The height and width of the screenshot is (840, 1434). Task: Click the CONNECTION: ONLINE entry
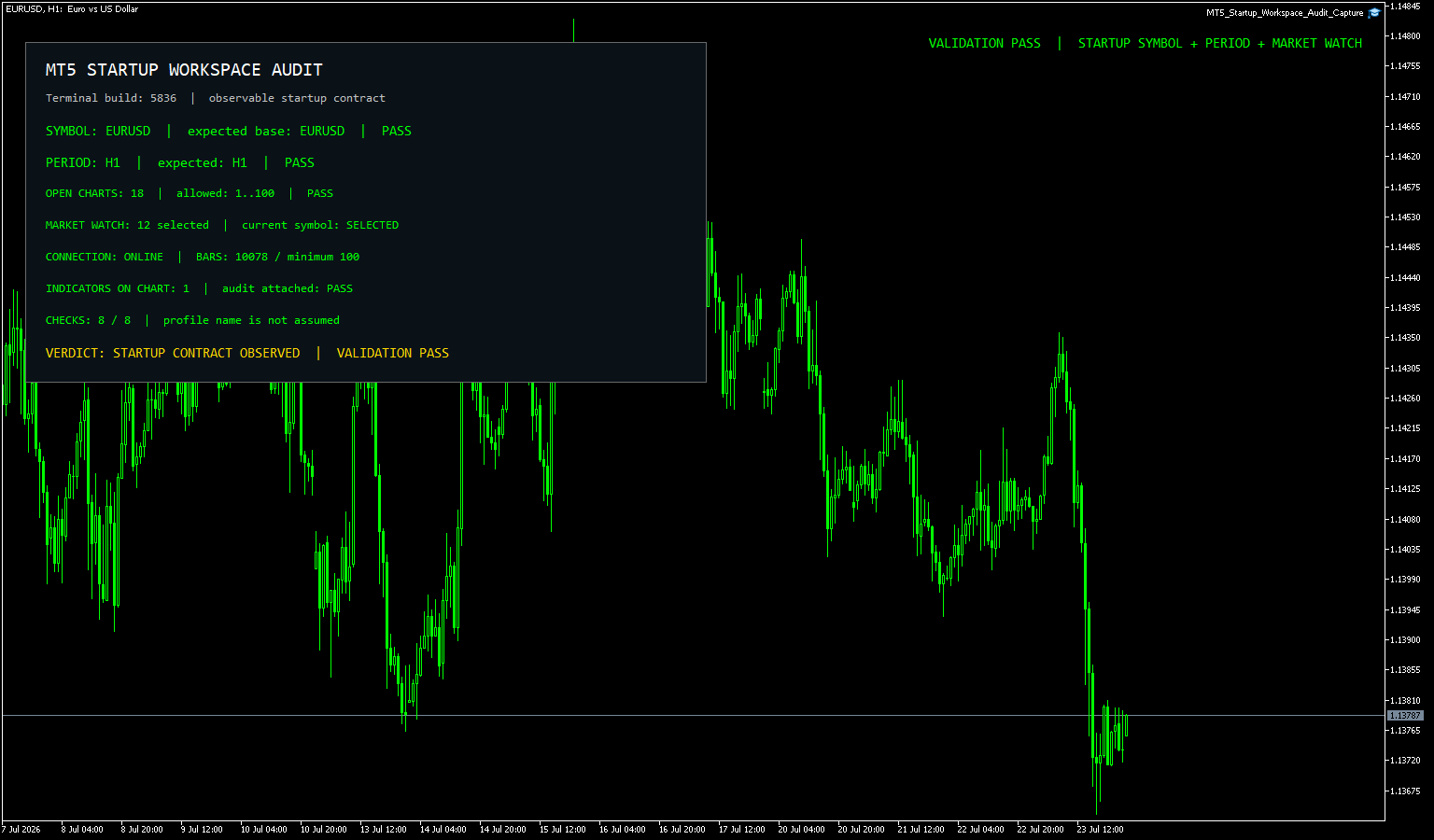pyautogui.click(x=105, y=258)
